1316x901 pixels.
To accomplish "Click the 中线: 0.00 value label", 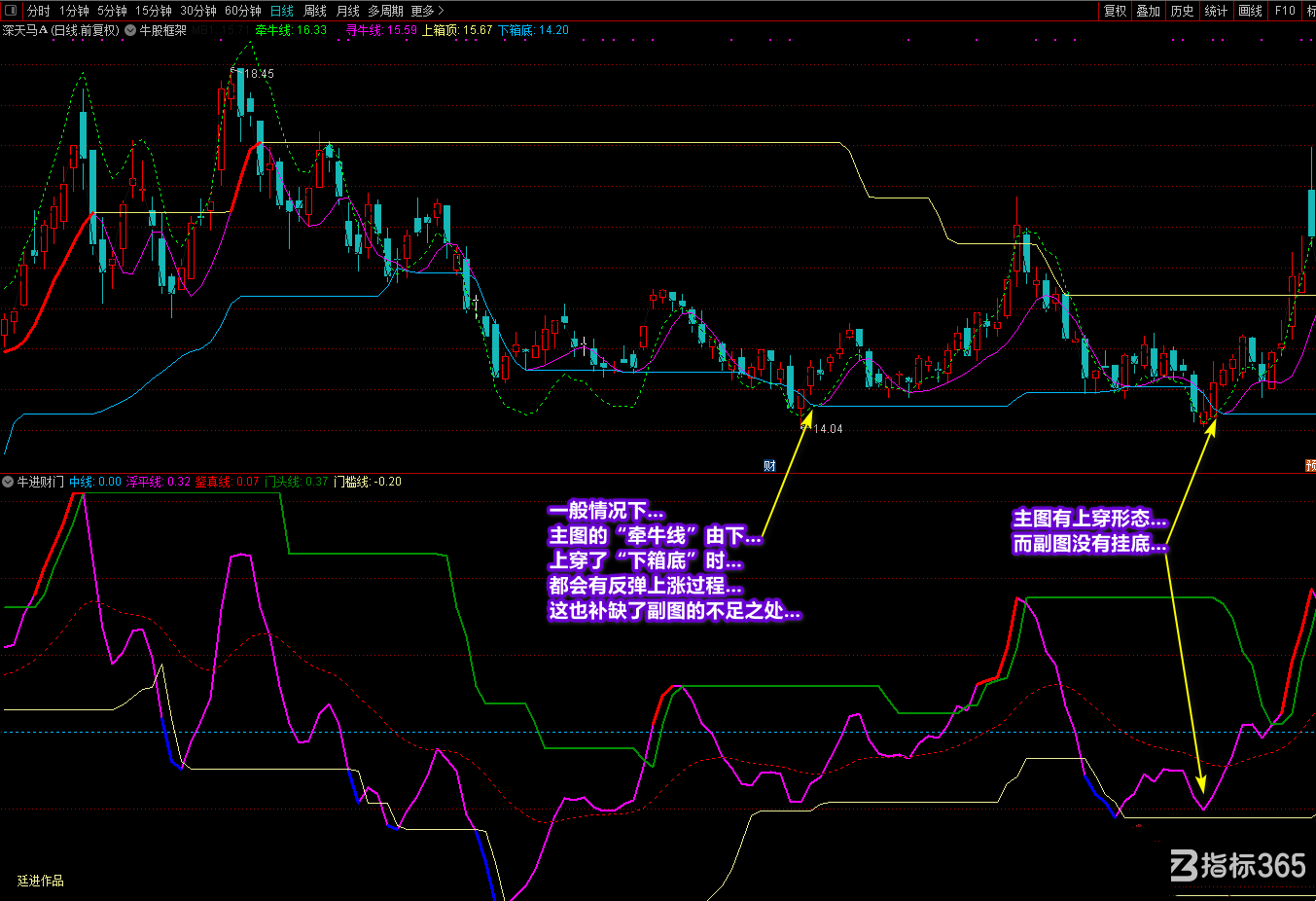I will 95,482.
